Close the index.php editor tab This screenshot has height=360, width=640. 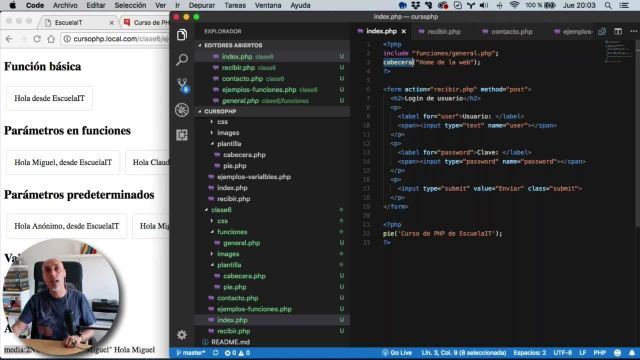tap(404, 31)
